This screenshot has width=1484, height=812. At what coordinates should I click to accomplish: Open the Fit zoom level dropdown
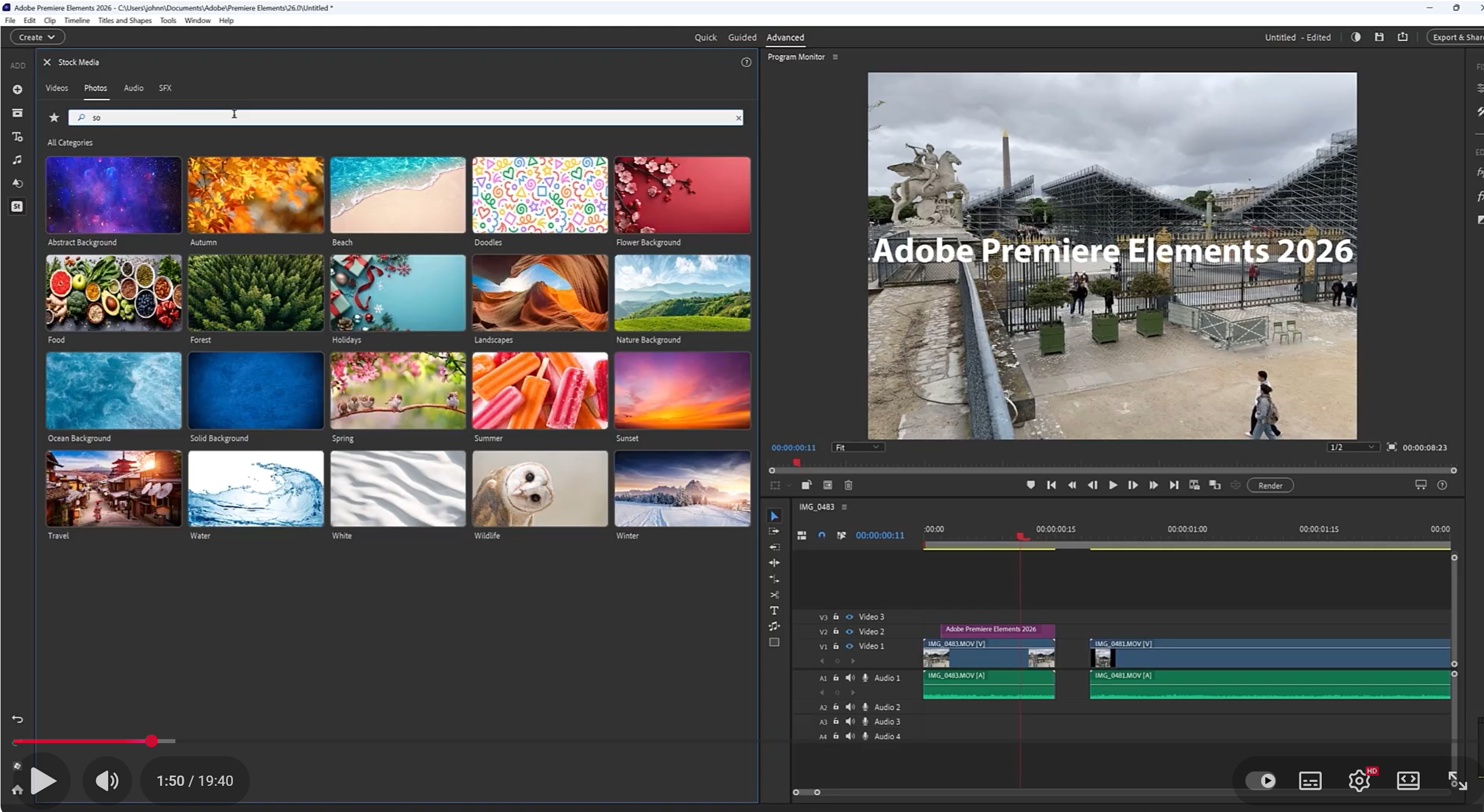858,447
